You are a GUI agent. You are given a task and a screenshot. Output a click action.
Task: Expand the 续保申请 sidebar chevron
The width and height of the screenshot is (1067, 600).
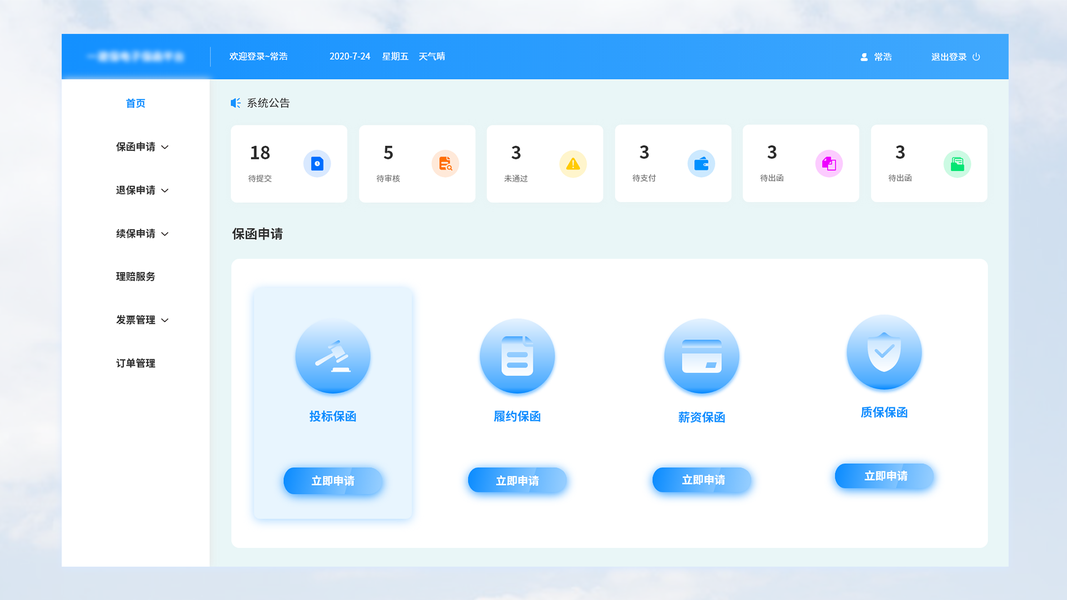click(165, 234)
